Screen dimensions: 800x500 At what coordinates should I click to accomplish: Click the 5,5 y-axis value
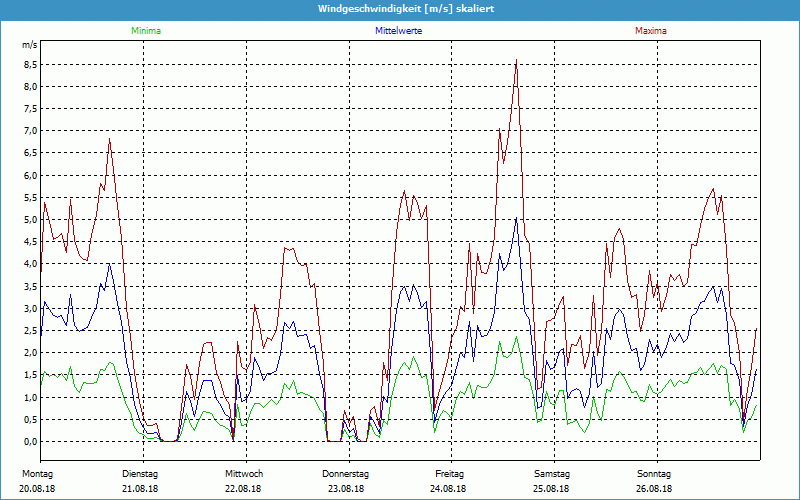[31, 197]
